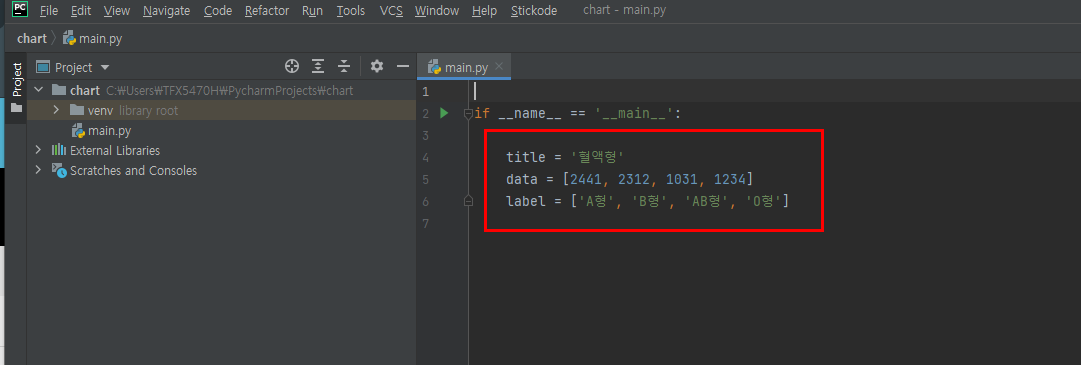The width and height of the screenshot is (1081, 365).
Task: Click main.py breadcrumb in navigation bar
Action: coord(92,39)
